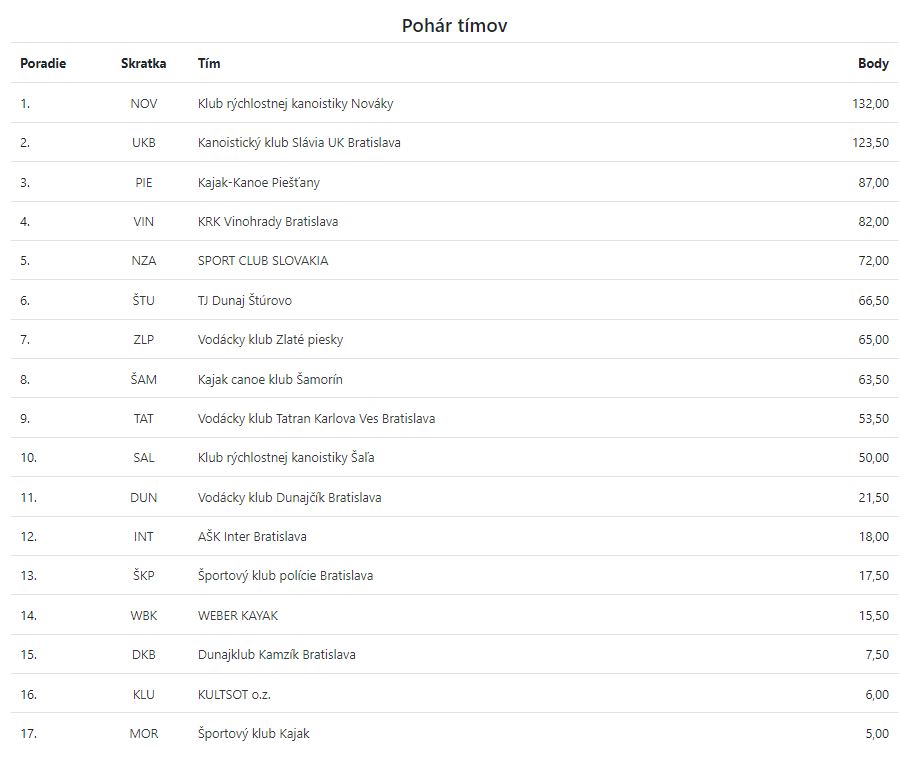Click the 50,00 points value

coord(874,458)
